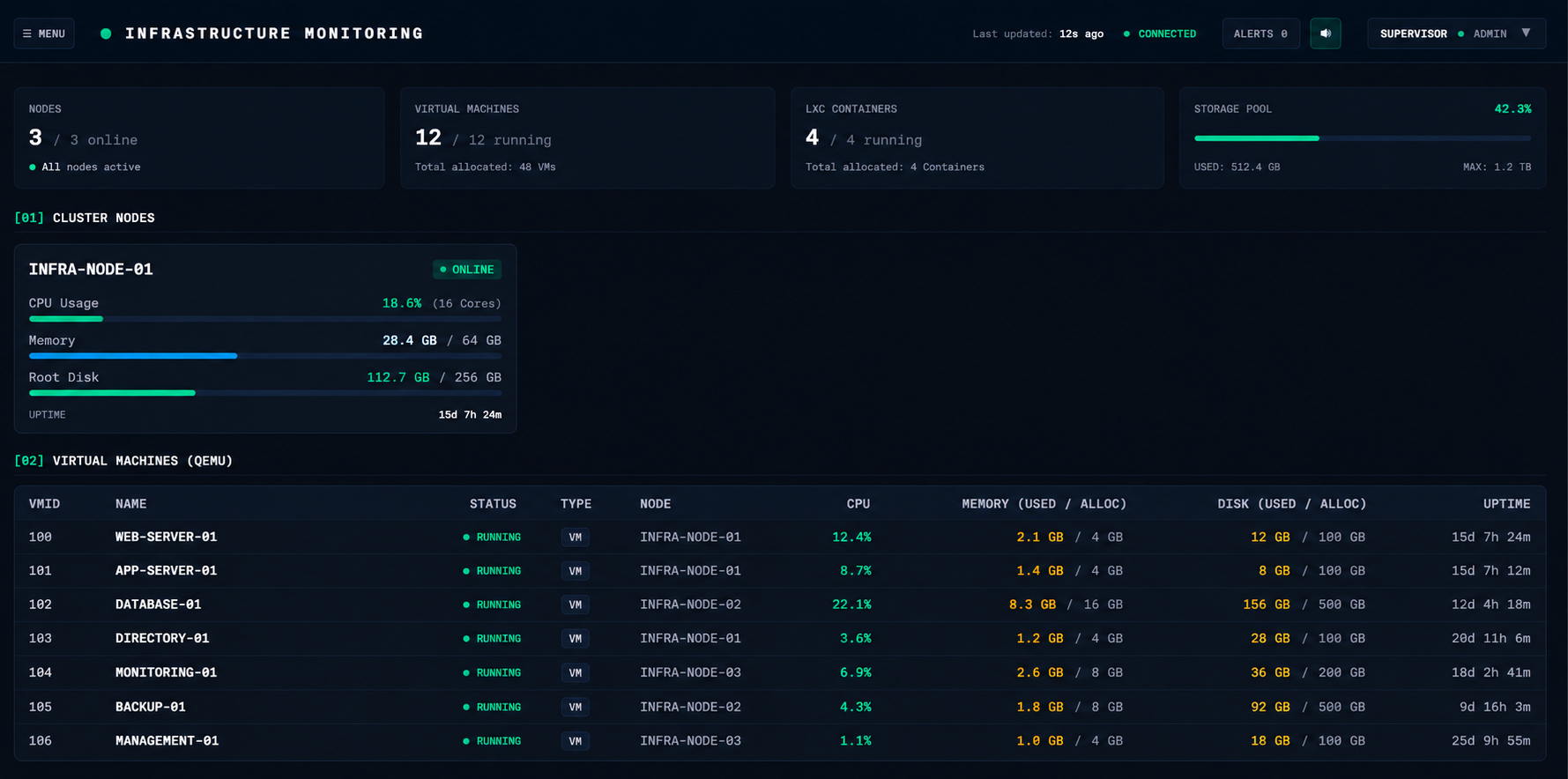Click INFRA-NODE-03 in the MANAGEMENT-01 row

[x=691, y=741]
